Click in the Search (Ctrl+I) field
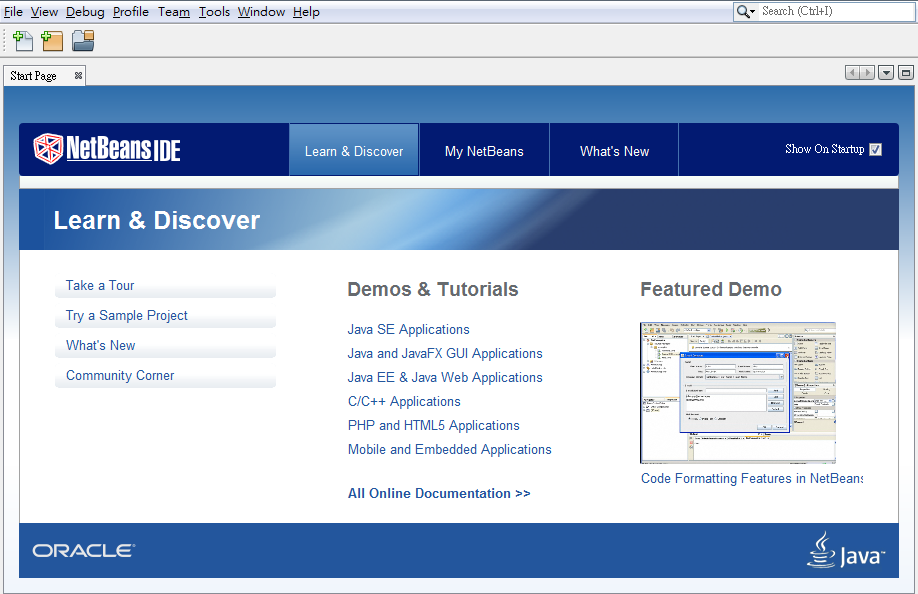The image size is (918, 594). 837,11
